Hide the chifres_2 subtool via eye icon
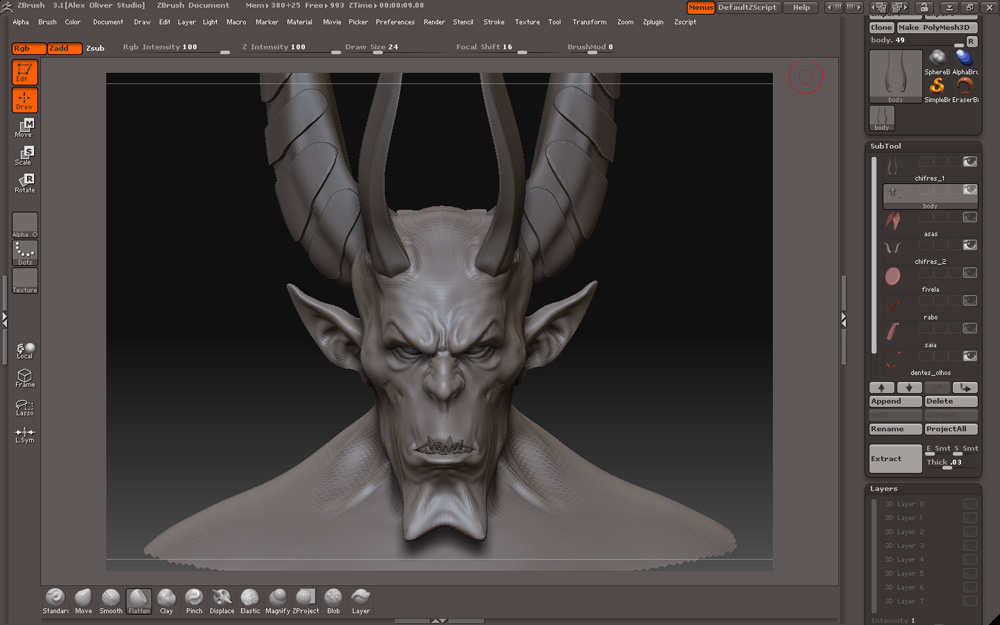Screen dimensions: 1000x625 click(969, 245)
